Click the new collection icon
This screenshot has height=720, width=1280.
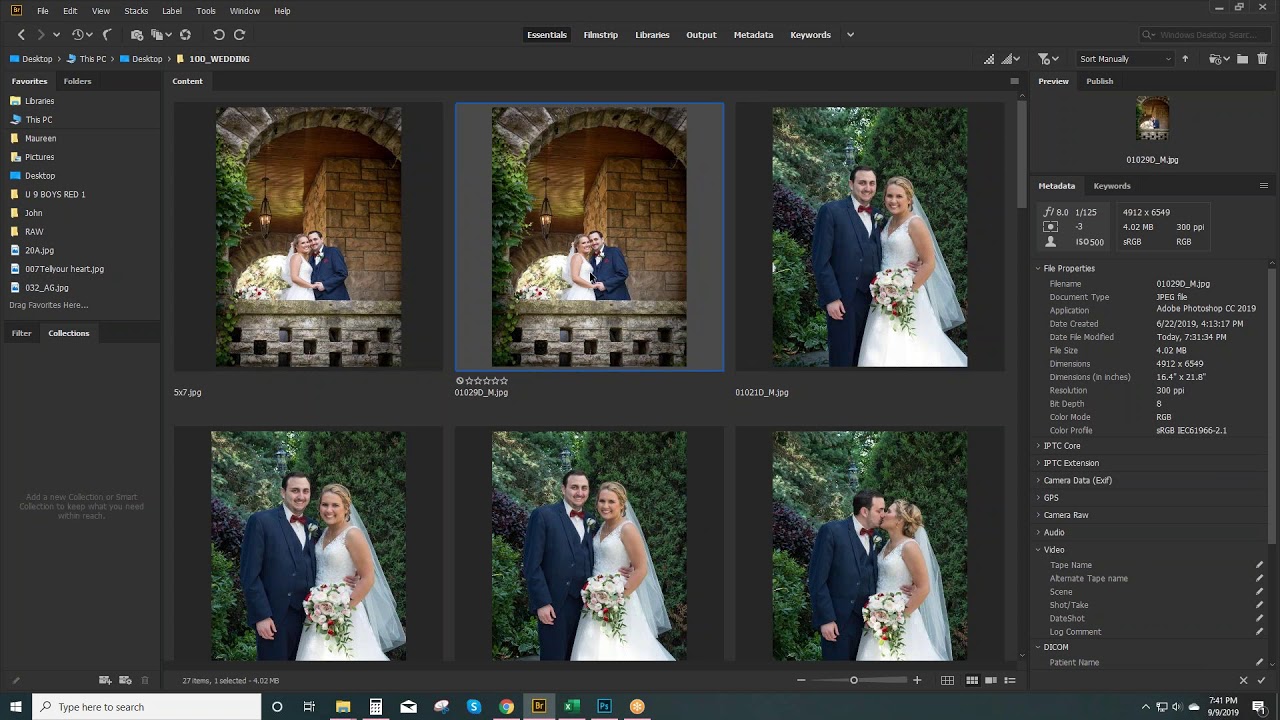click(x=105, y=680)
